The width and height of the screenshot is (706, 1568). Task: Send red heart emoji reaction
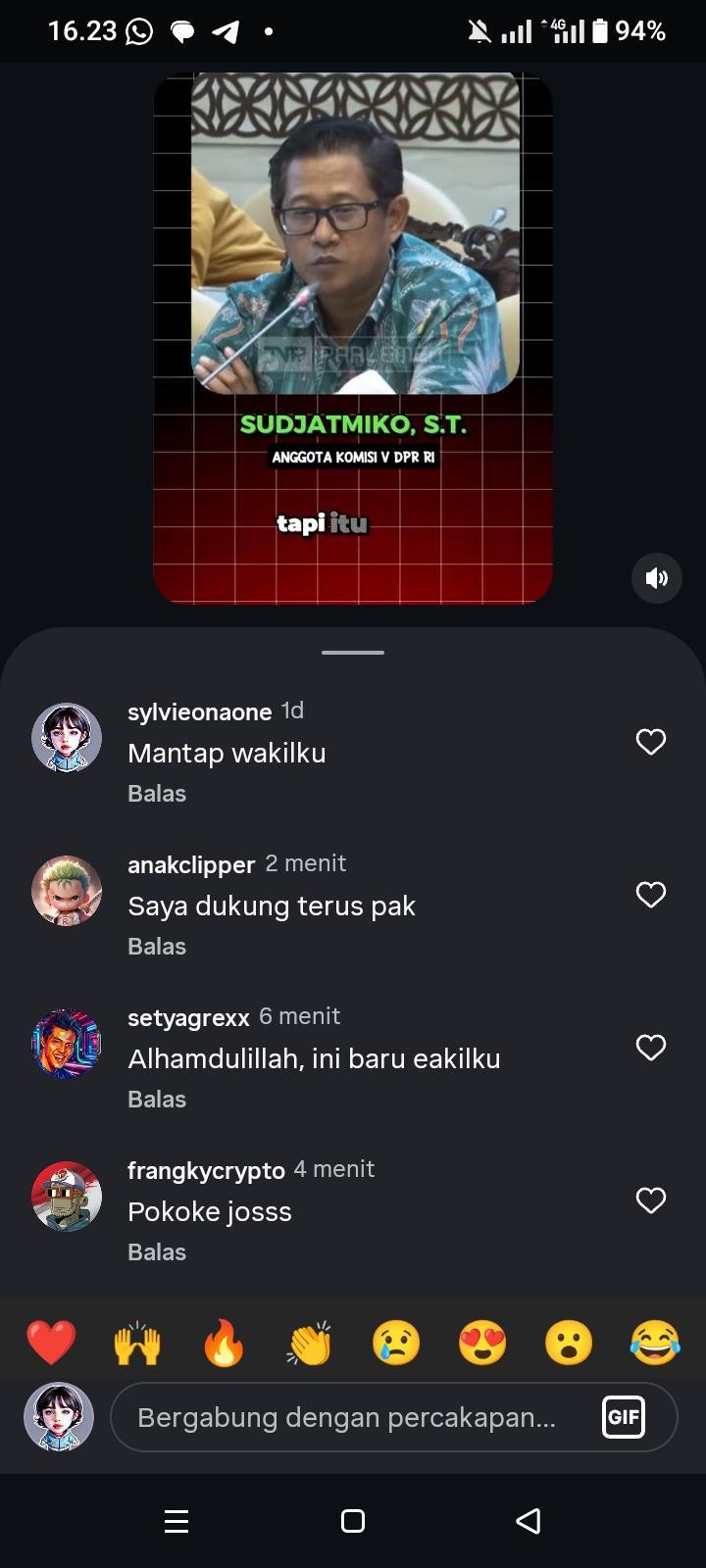point(51,1343)
